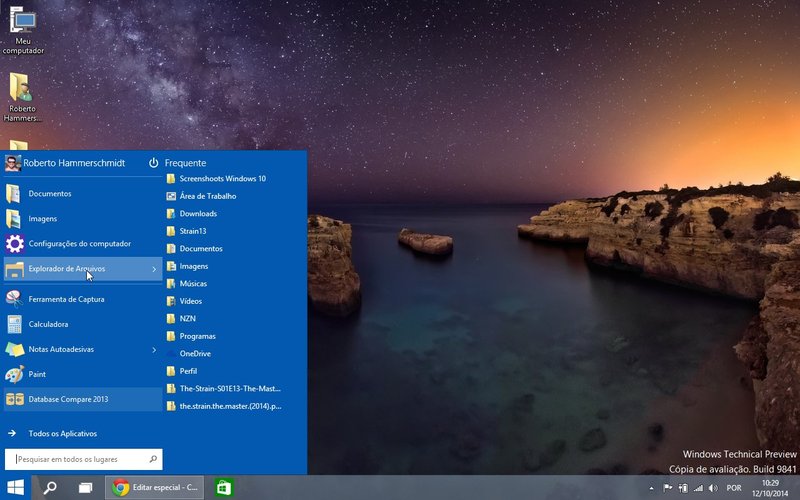This screenshot has width=800, height=500.
Task: Click the network signal tray icon
Action: pyautogui.click(x=697, y=488)
